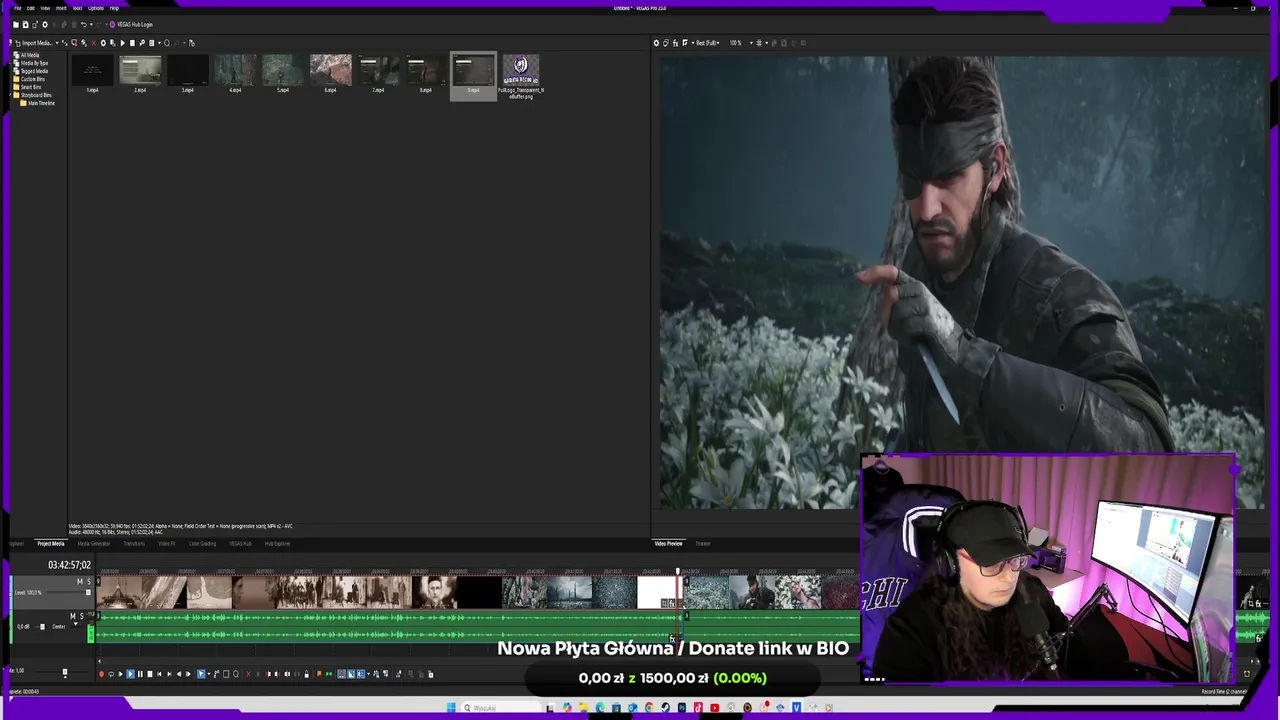Open the Help menu
This screenshot has height=720, width=1280.
(x=114, y=8)
